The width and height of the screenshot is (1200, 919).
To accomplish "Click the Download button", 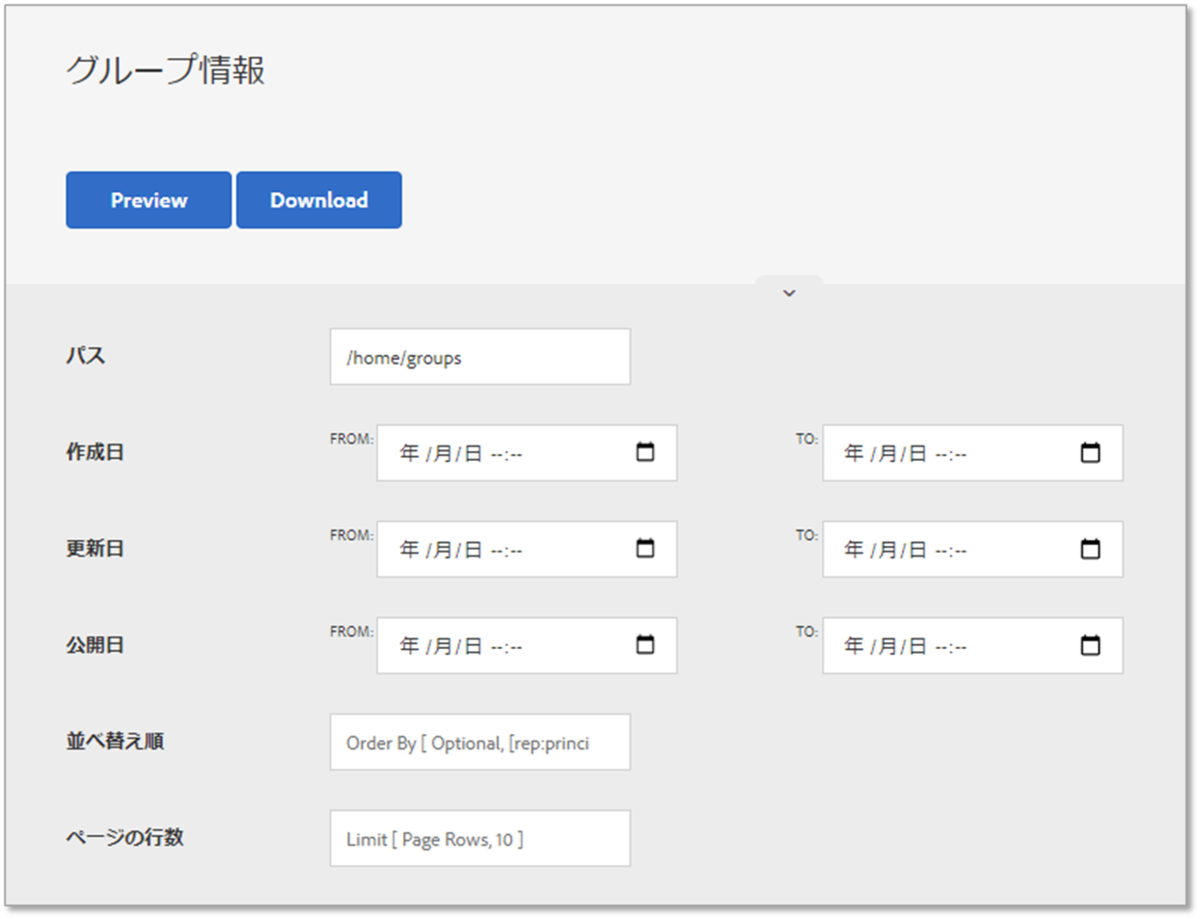I will click(x=318, y=199).
